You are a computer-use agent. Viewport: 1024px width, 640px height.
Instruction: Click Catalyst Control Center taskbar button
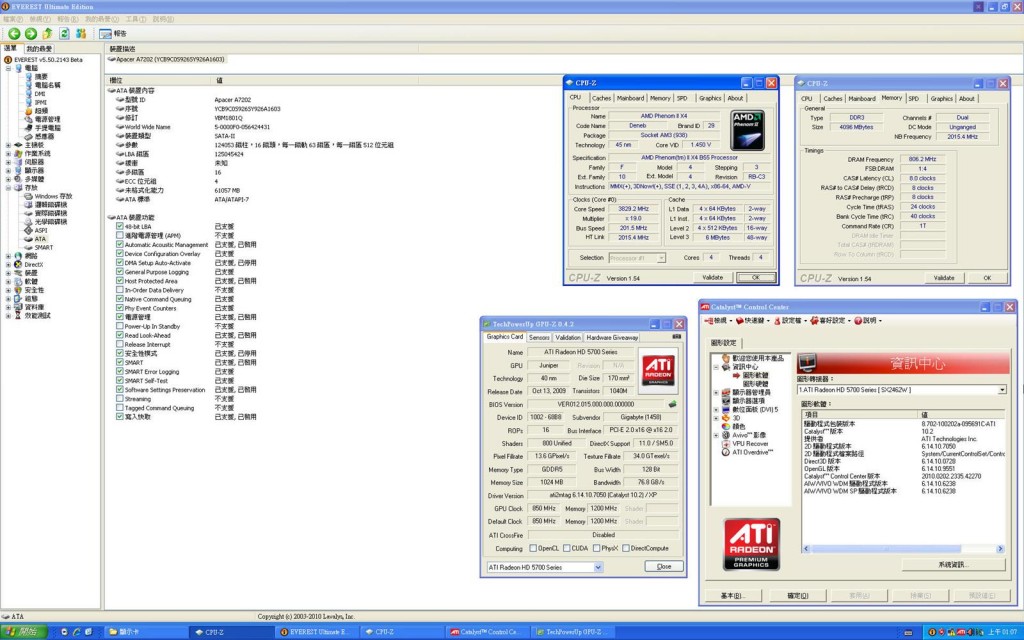(x=487, y=632)
